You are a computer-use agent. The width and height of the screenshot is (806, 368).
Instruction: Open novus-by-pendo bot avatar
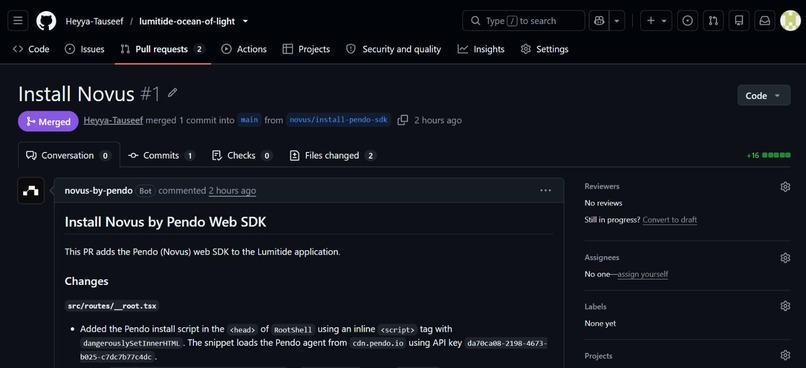tap(31, 191)
